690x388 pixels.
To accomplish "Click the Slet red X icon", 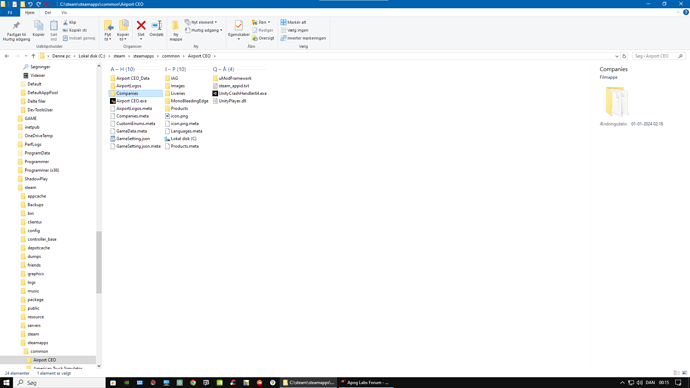I will (141, 26).
